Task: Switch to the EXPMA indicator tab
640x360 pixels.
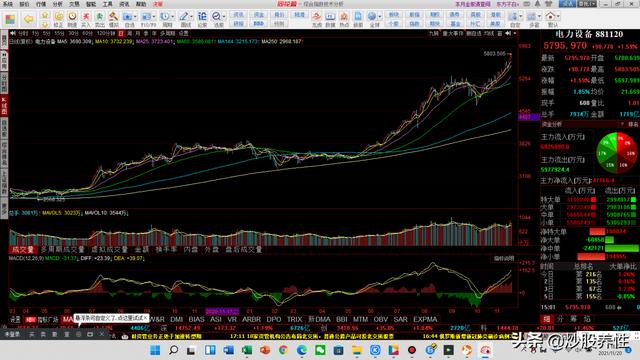Action: click(425, 319)
